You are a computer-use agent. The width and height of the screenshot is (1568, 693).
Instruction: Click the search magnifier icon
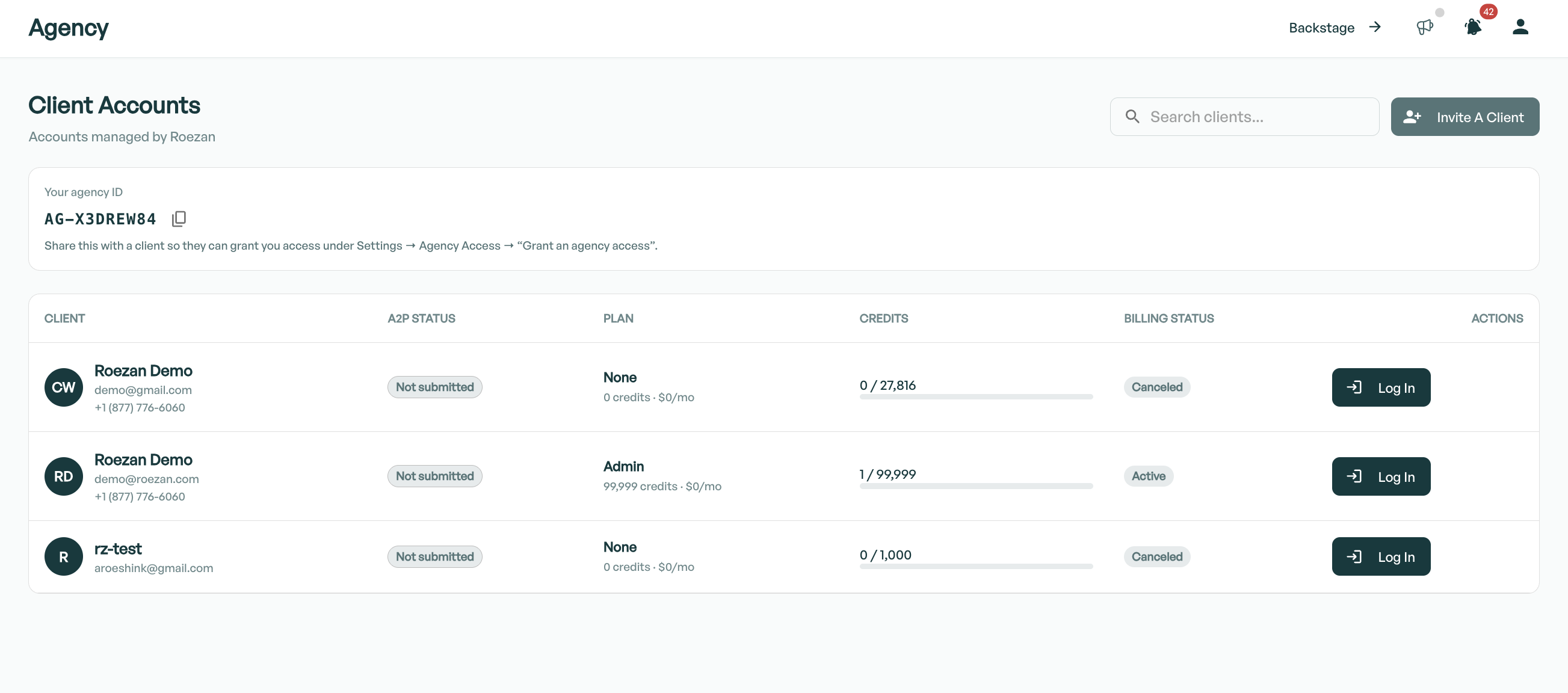coord(1132,116)
